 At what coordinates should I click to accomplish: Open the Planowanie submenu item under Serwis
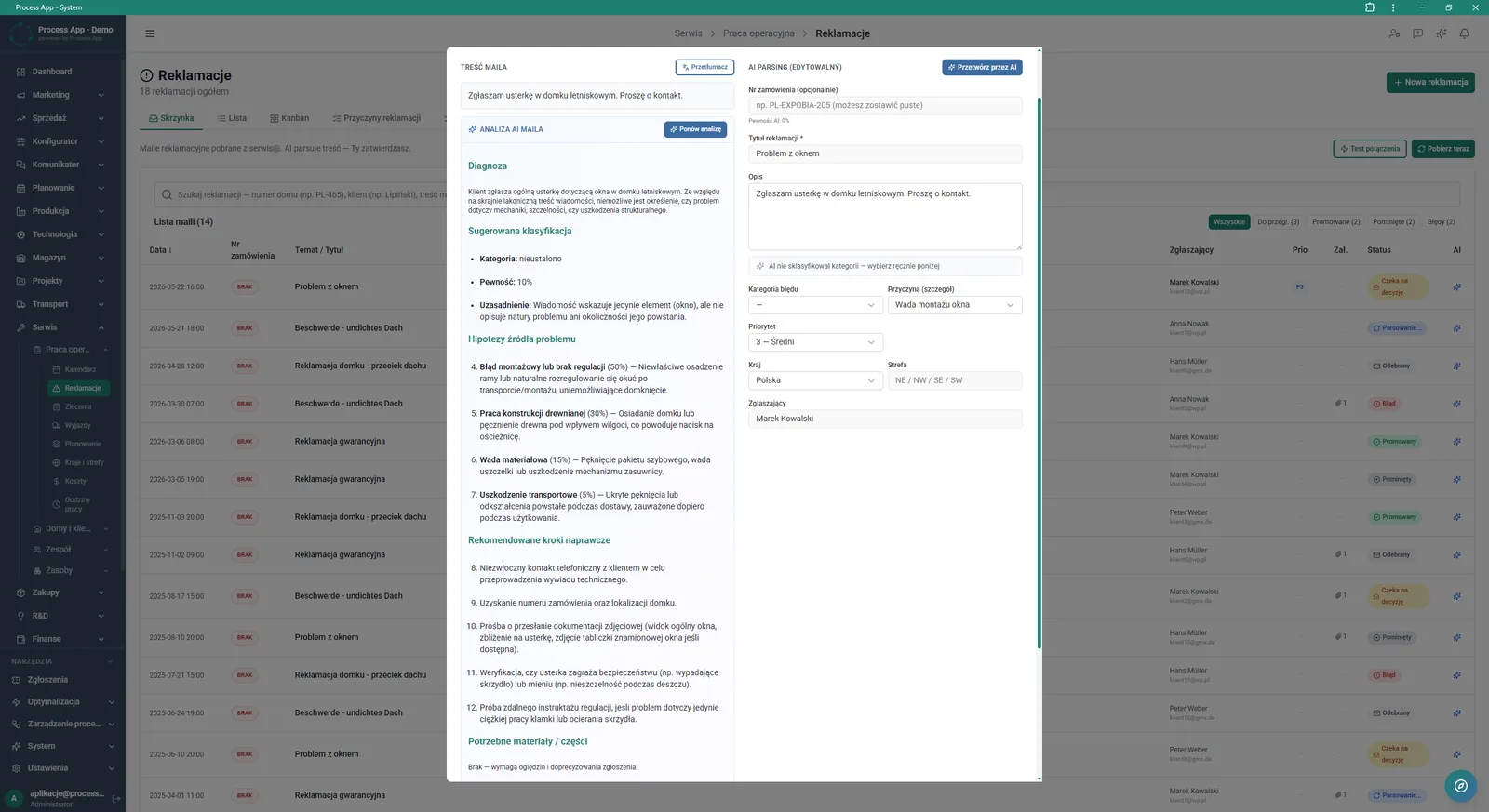click(83, 444)
